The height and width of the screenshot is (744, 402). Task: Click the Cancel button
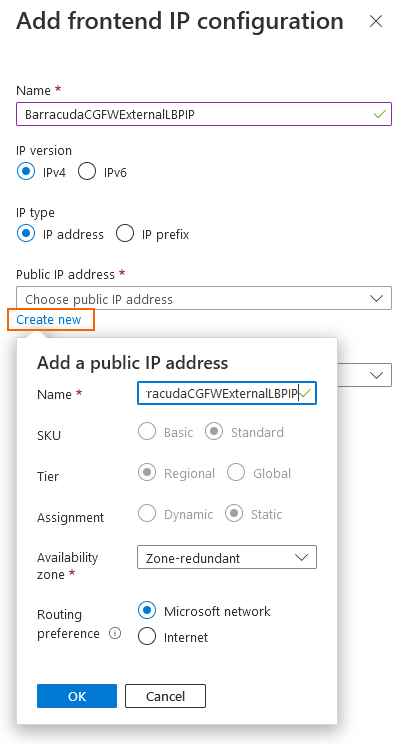click(x=165, y=696)
